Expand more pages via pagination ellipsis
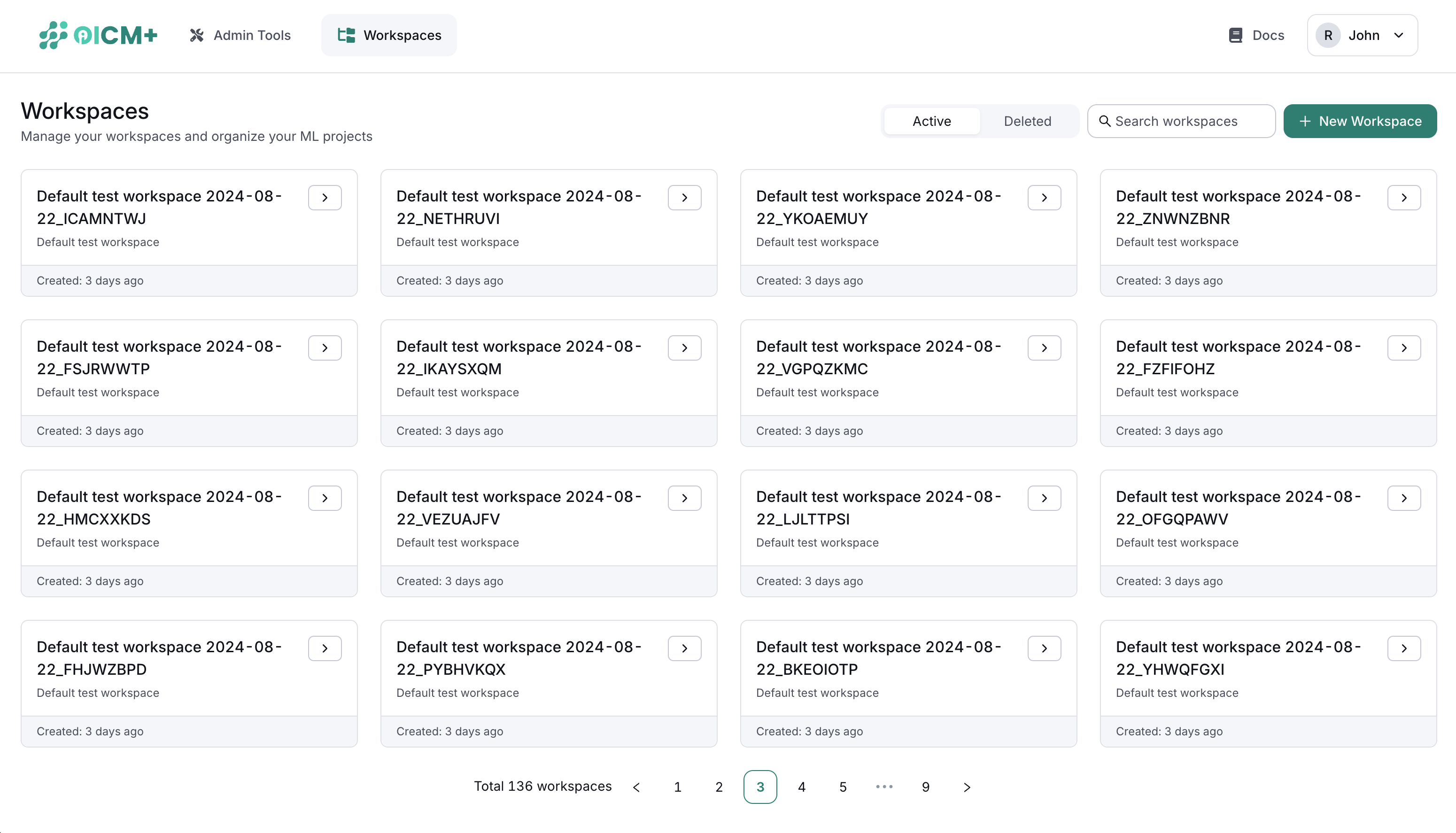 (884, 787)
